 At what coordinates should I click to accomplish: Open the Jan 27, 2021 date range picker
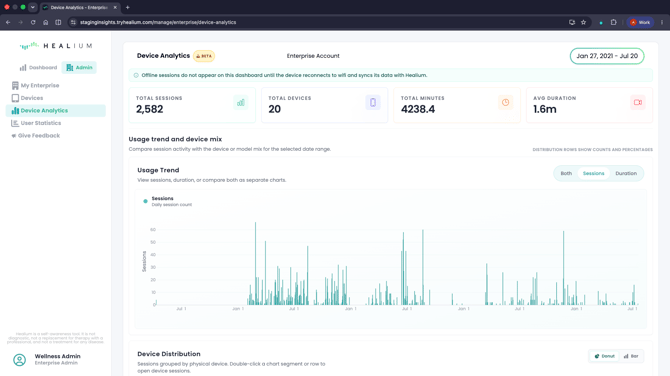[x=607, y=56]
